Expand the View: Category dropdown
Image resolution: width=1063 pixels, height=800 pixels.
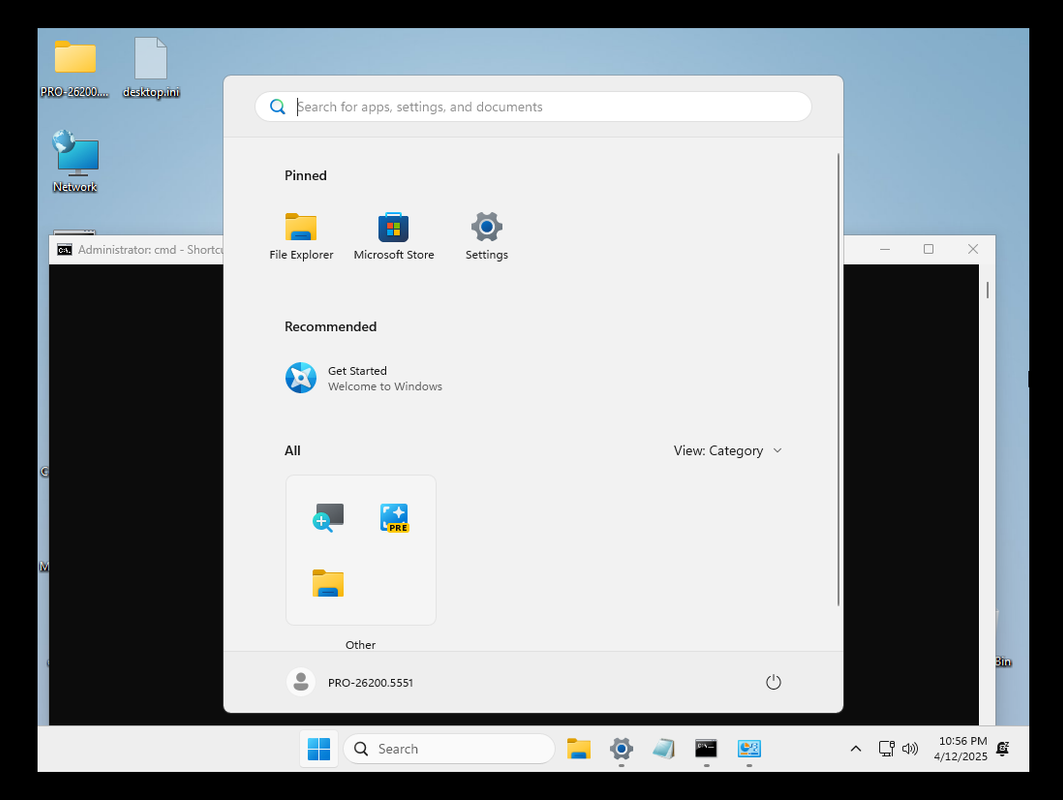tap(727, 451)
